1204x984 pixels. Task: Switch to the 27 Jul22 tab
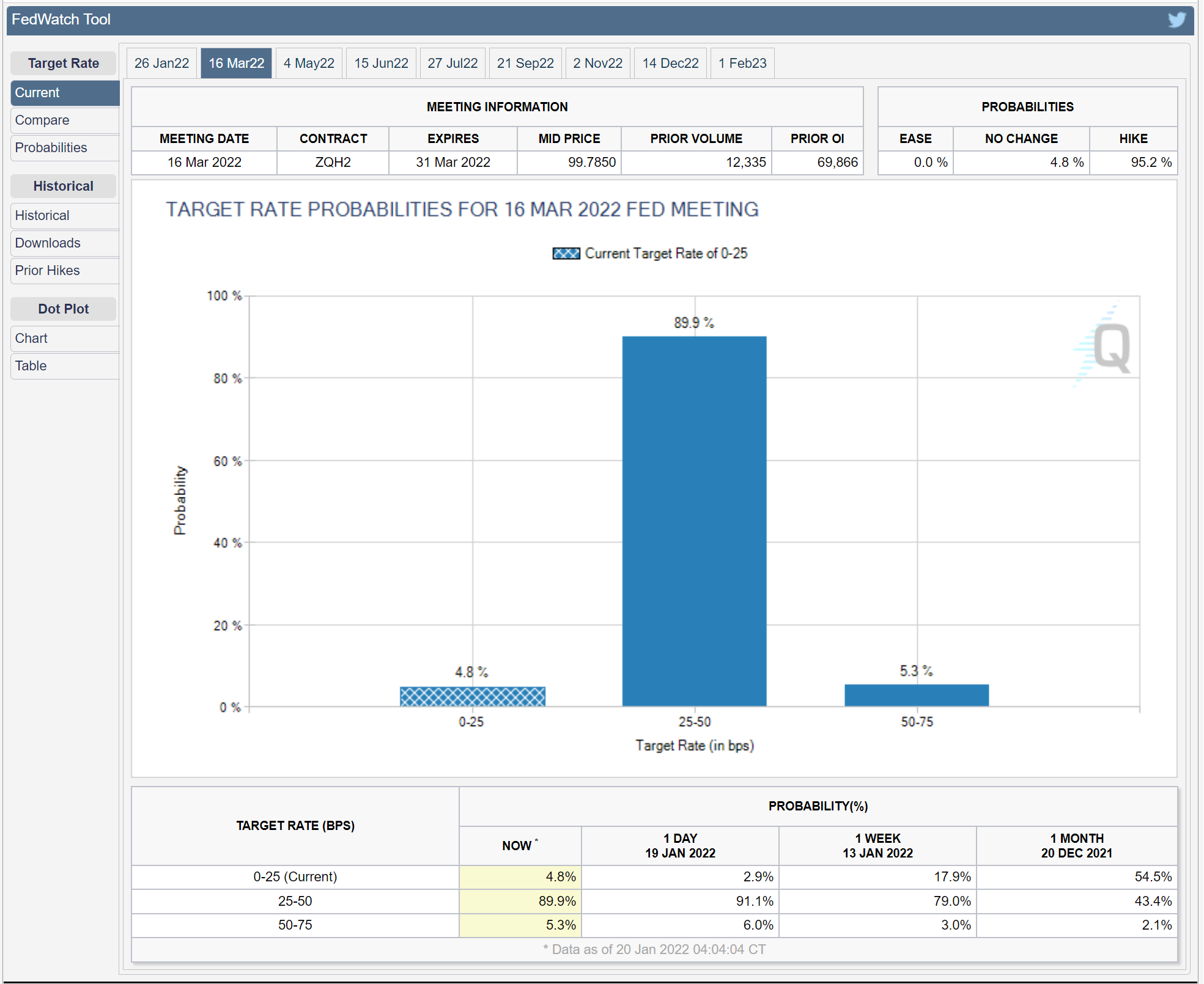452,64
